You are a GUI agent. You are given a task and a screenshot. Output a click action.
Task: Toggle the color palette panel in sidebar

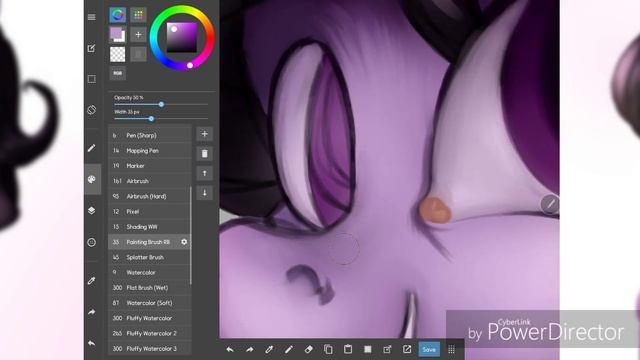pos(92,179)
